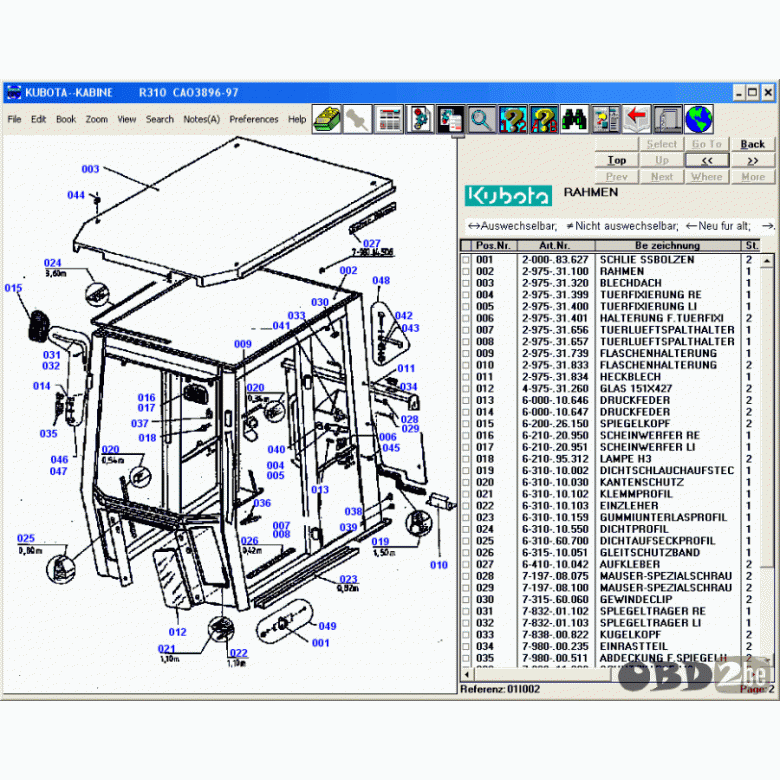Select the magnifying glass zoom tool
Image resolution: width=780 pixels, height=780 pixels.
tap(482, 119)
